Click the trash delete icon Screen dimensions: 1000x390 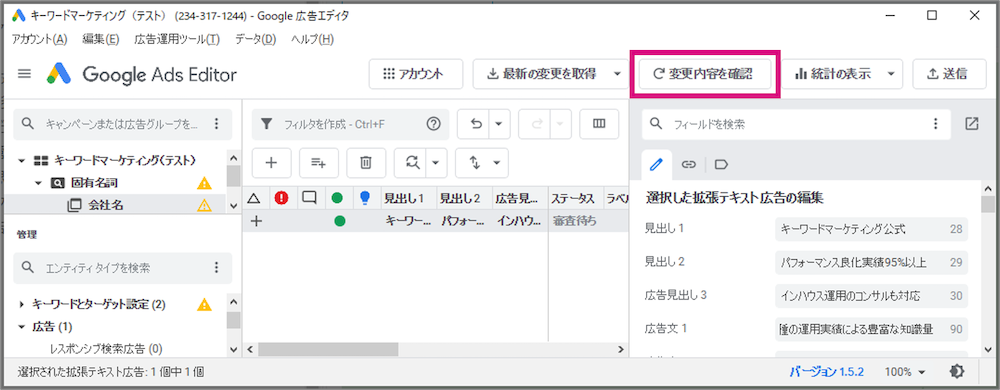pyautogui.click(x=366, y=162)
